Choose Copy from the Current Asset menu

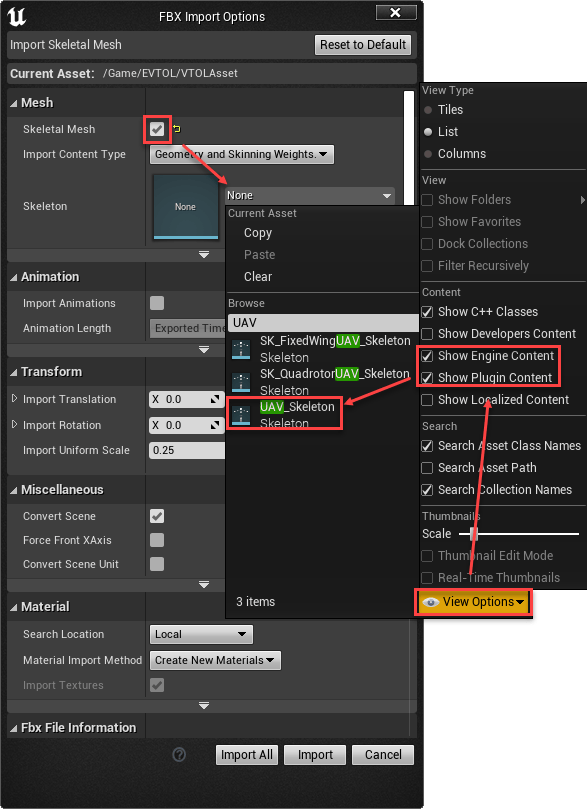(x=257, y=233)
